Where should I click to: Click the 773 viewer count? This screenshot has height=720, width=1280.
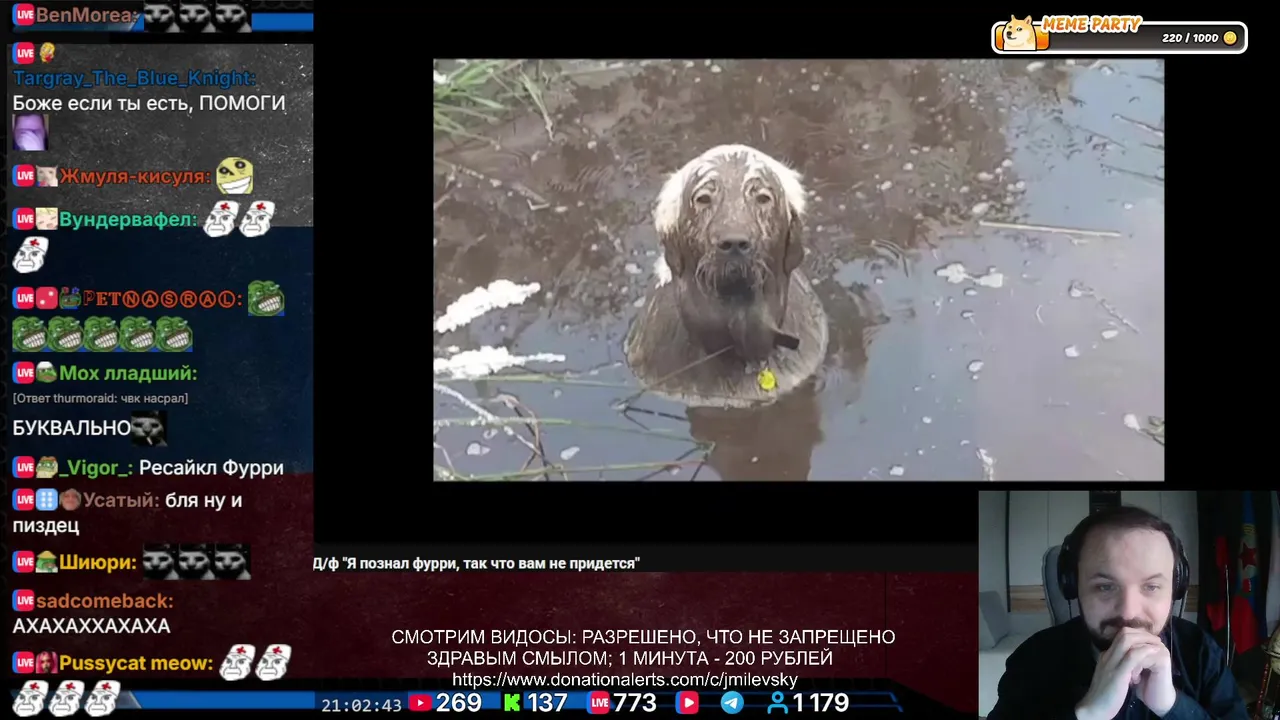pyautogui.click(x=635, y=703)
